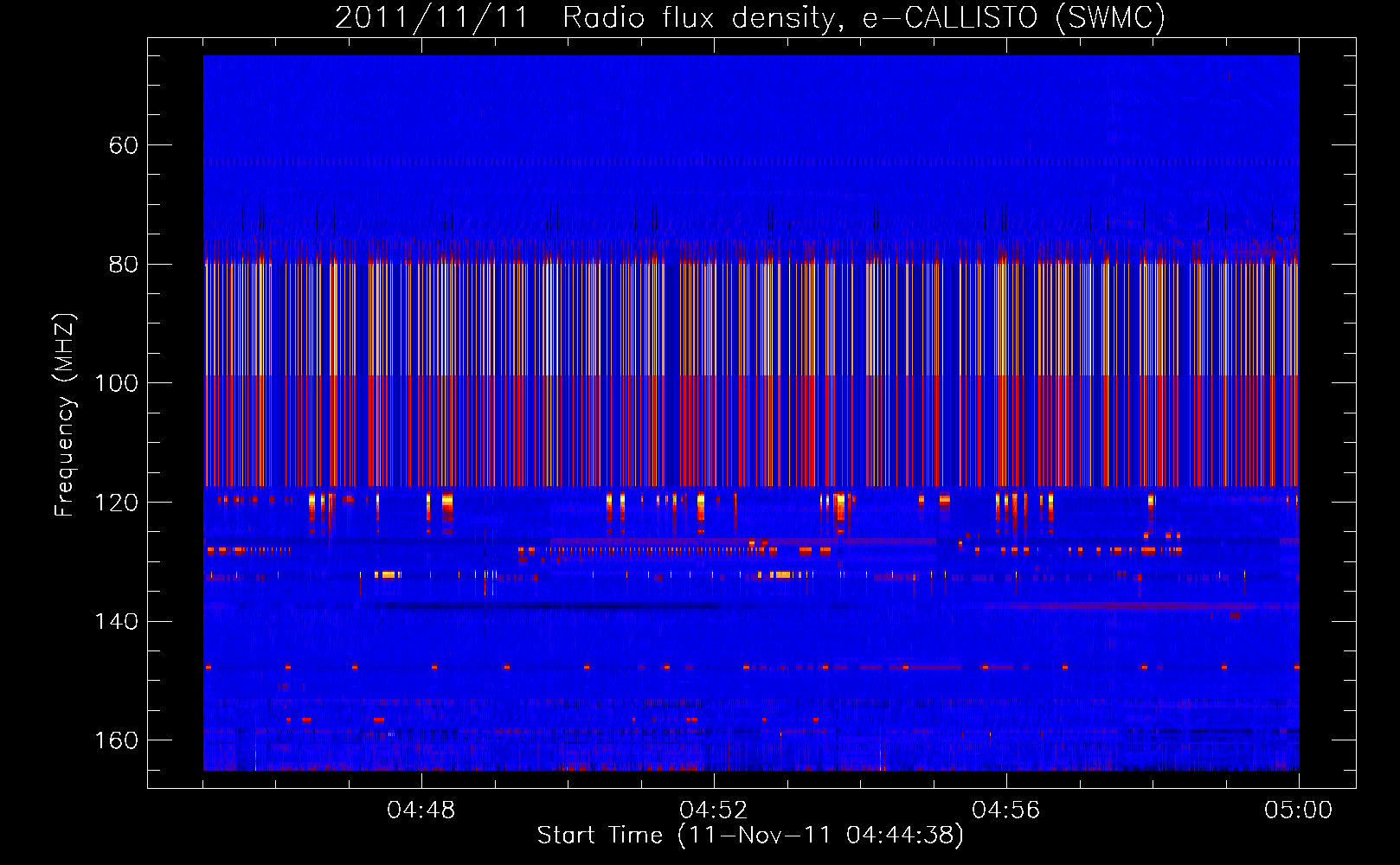1400x865 pixels.
Task: Click the 160 MHz frequency tick label
Action: coord(117,740)
